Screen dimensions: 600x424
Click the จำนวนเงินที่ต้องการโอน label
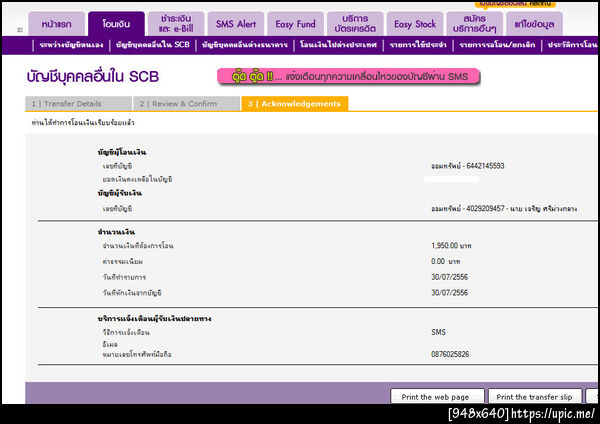coord(138,246)
